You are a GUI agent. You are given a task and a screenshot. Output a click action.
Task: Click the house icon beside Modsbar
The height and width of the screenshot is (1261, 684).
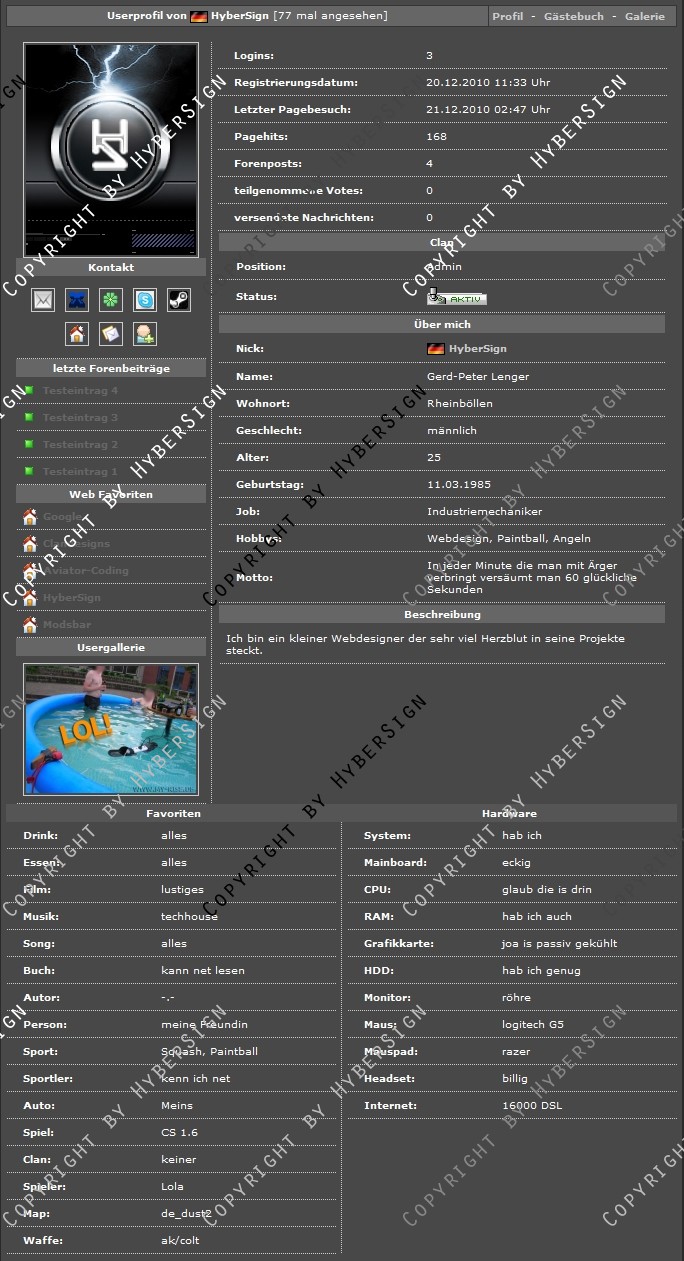[30, 625]
